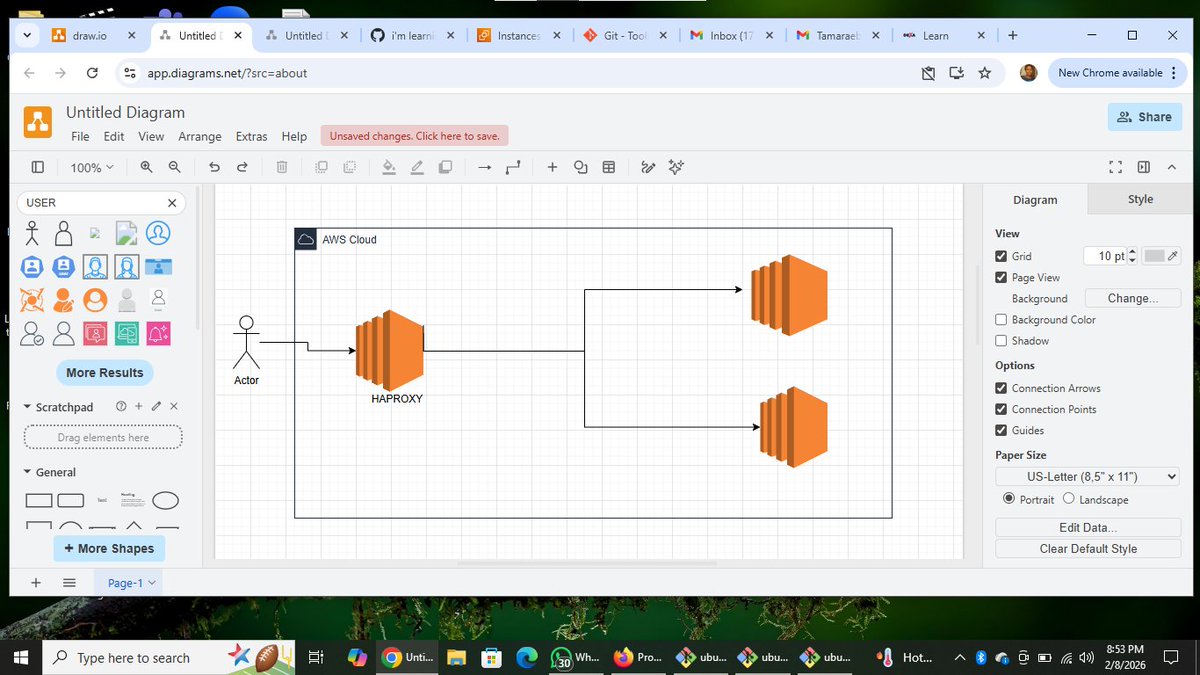The width and height of the screenshot is (1200, 675).
Task: Click the Edit Data button
Action: [1088, 527]
